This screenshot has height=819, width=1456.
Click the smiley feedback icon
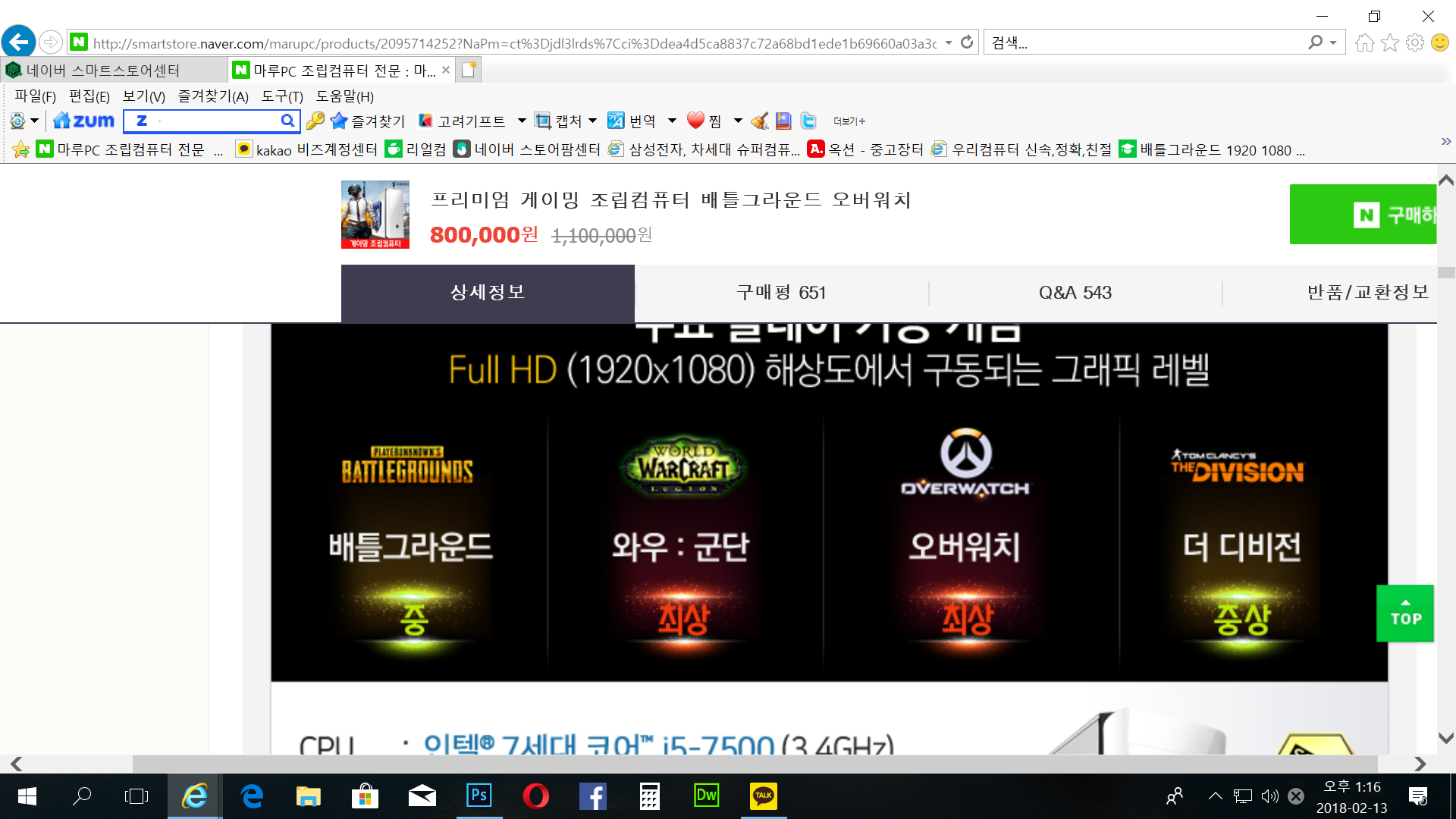1439,42
